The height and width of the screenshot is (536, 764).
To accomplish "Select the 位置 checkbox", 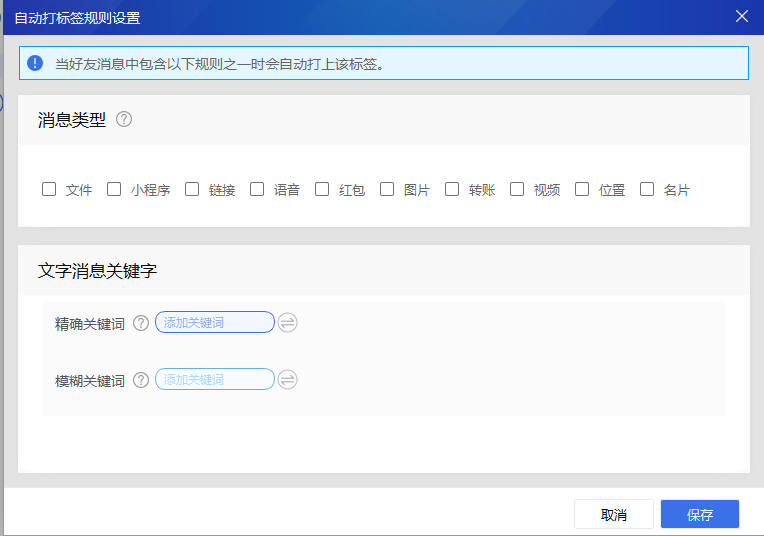I will pyautogui.click(x=582, y=189).
